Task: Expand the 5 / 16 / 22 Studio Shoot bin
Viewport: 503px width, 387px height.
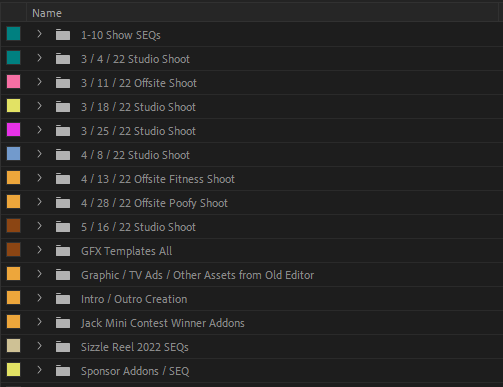Action: click(x=39, y=226)
